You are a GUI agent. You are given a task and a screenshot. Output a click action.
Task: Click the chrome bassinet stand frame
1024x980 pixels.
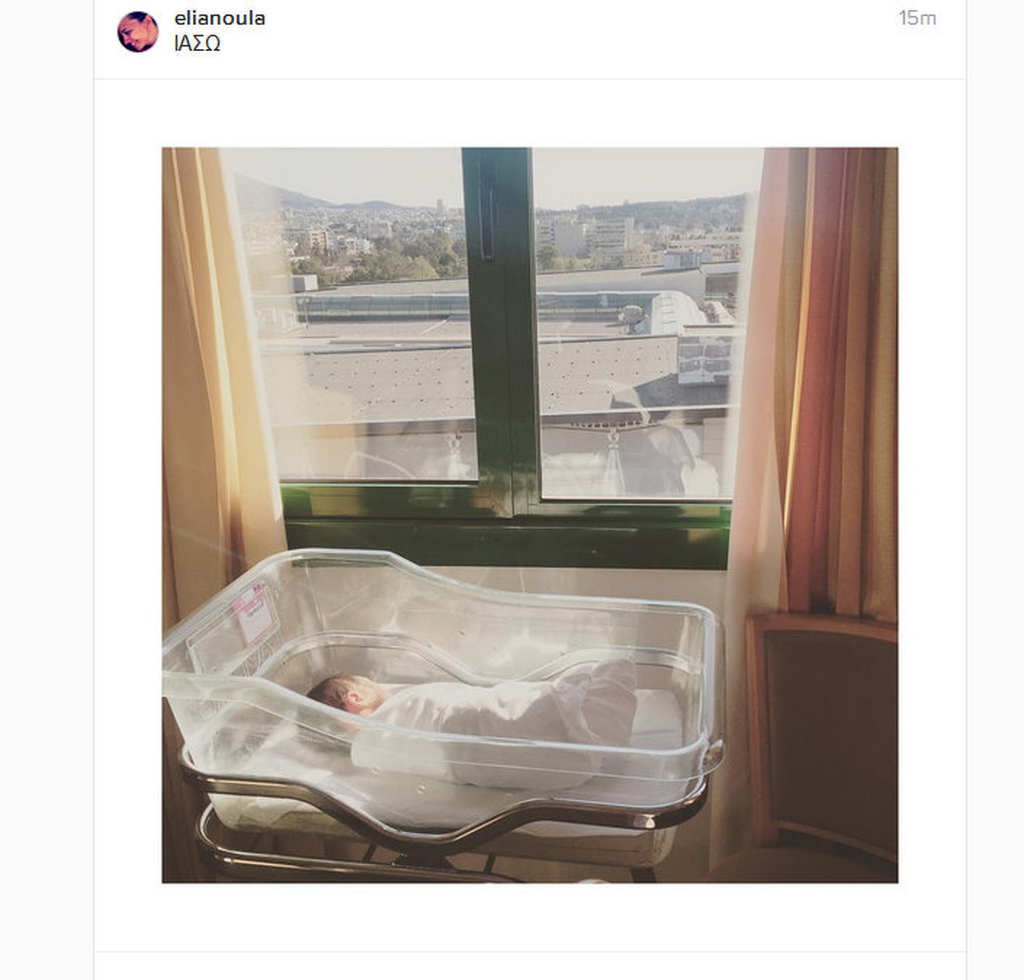(444, 823)
